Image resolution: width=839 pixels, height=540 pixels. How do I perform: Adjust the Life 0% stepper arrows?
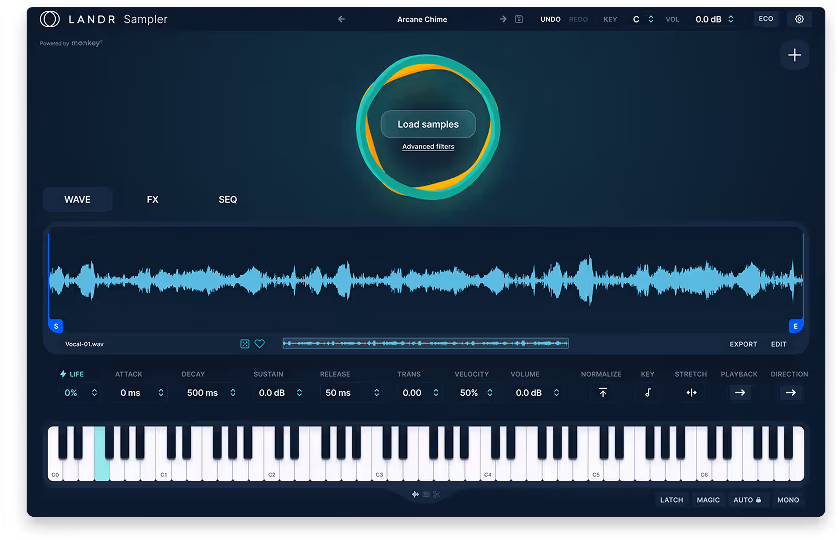94,393
